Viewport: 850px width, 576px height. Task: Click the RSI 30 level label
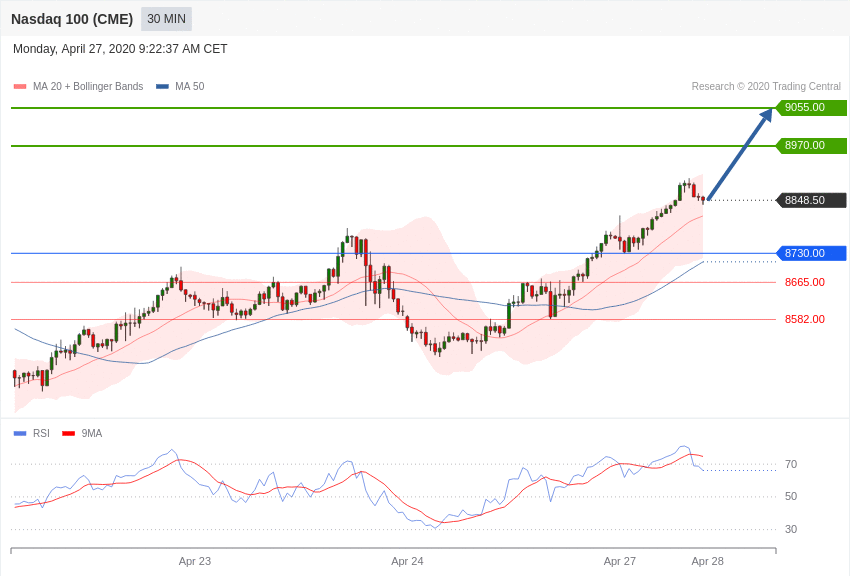click(x=791, y=529)
